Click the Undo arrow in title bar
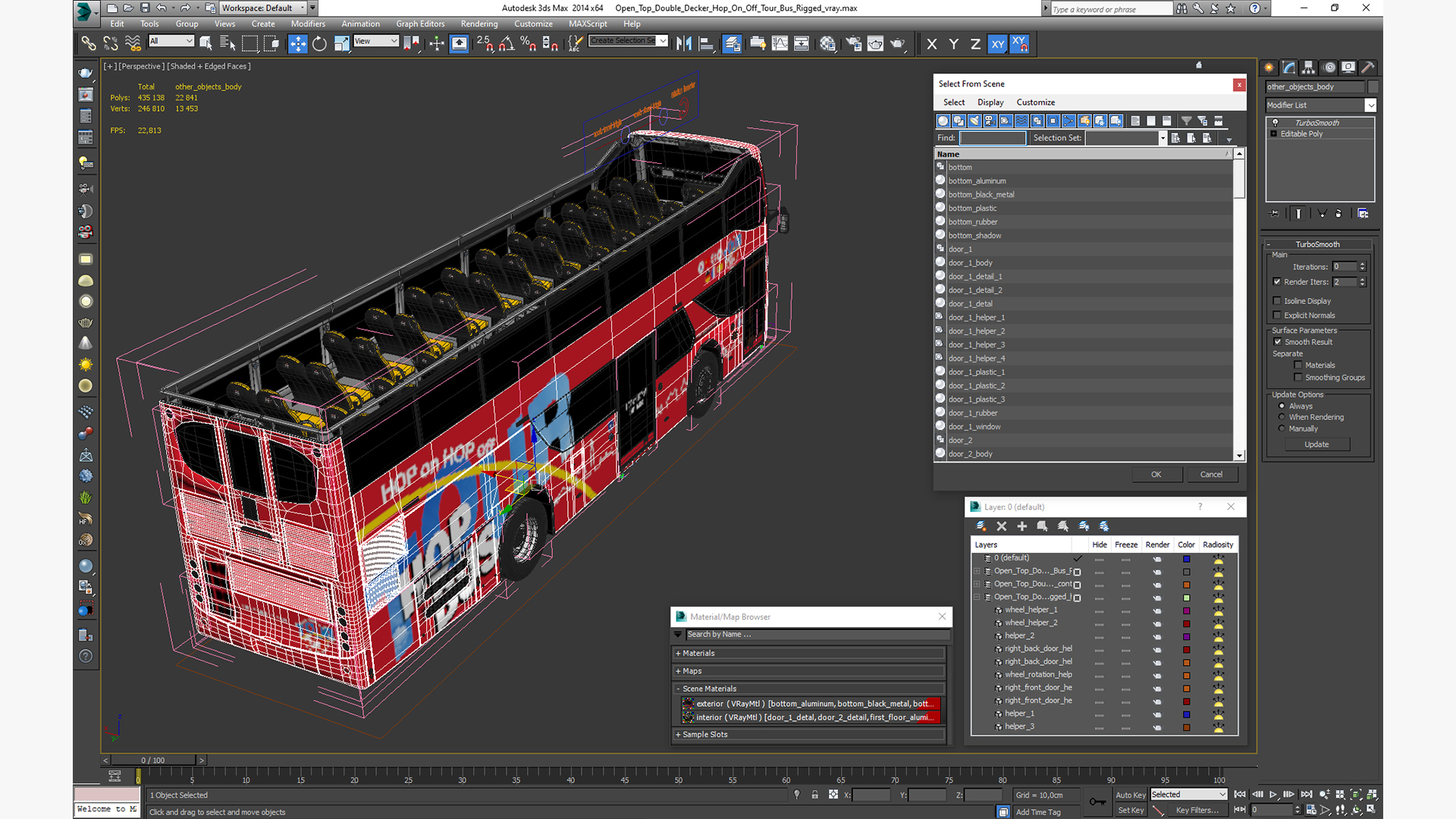Screen dimensions: 1456x819 click(x=162, y=8)
